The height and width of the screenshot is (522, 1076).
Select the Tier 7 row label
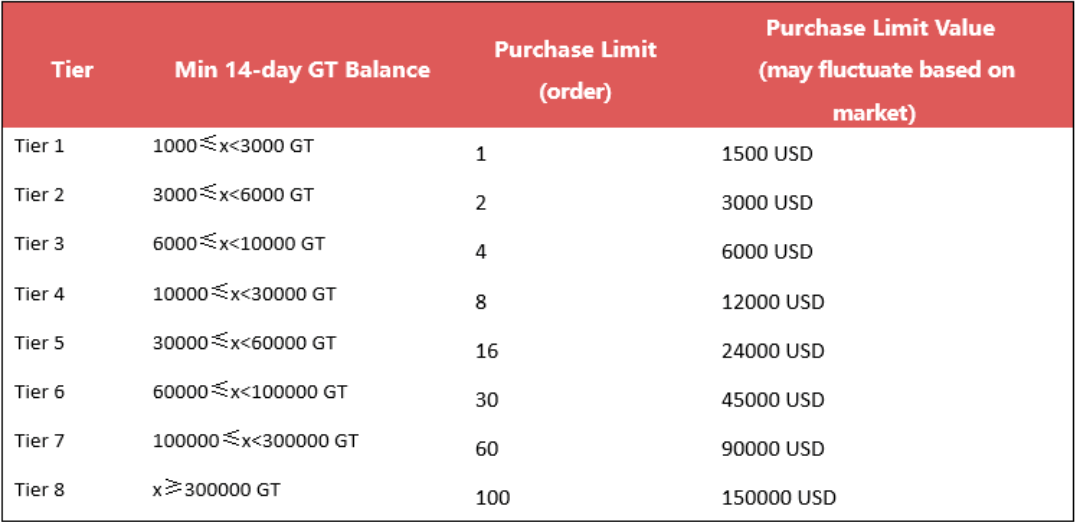point(39,441)
